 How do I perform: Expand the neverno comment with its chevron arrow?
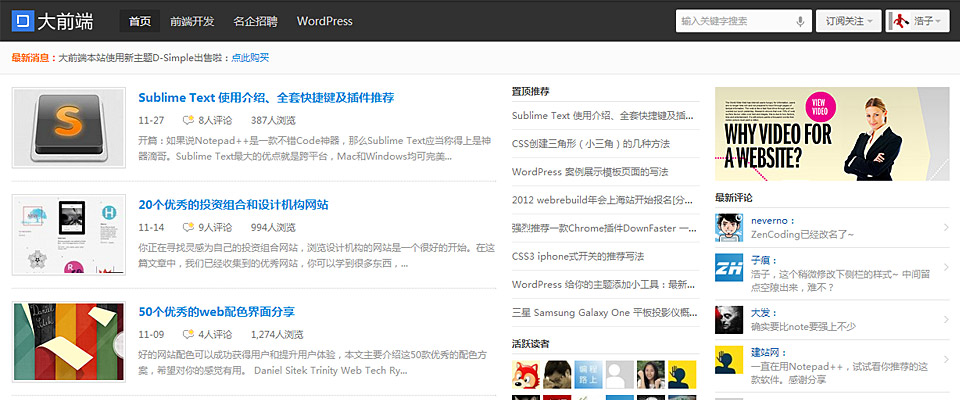[x=945, y=228]
